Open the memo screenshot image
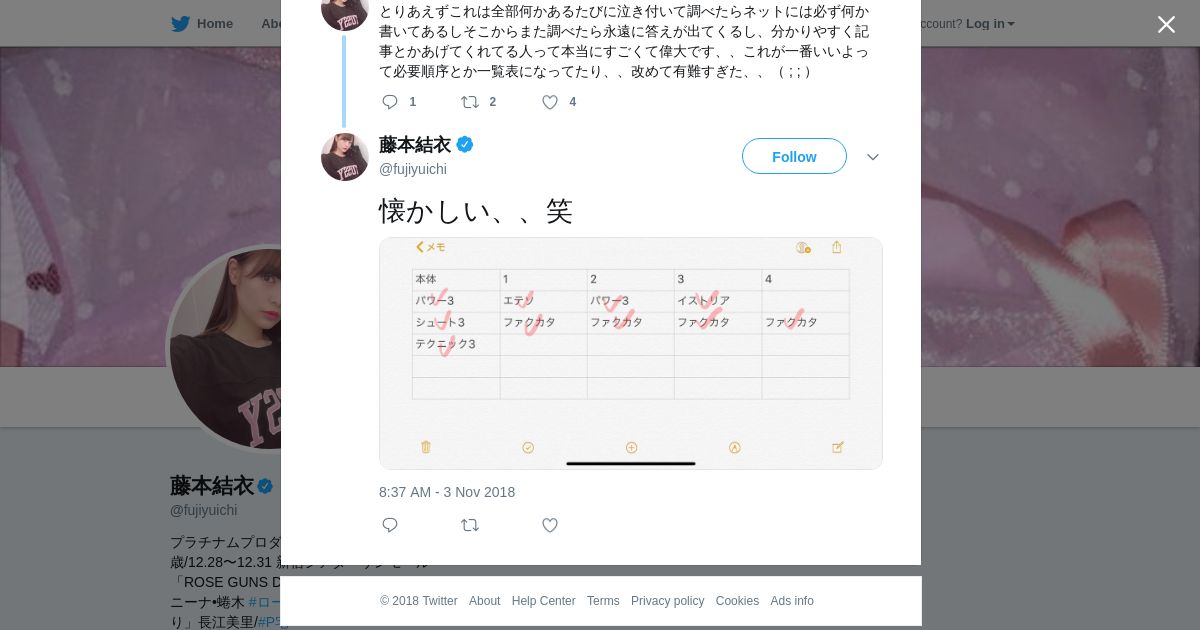The height and width of the screenshot is (630, 1200). pos(631,353)
